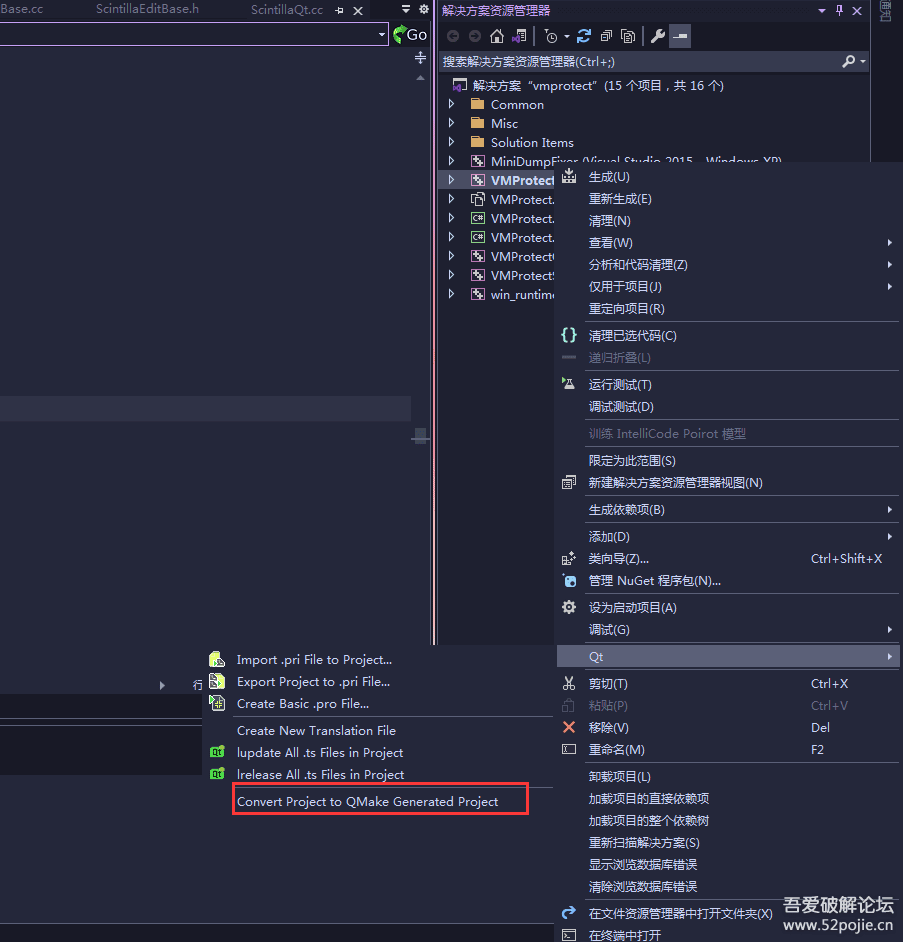The image size is (903, 942).
Task: Click the braces icon for 清理已选代码(C)
Action: point(568,335)
